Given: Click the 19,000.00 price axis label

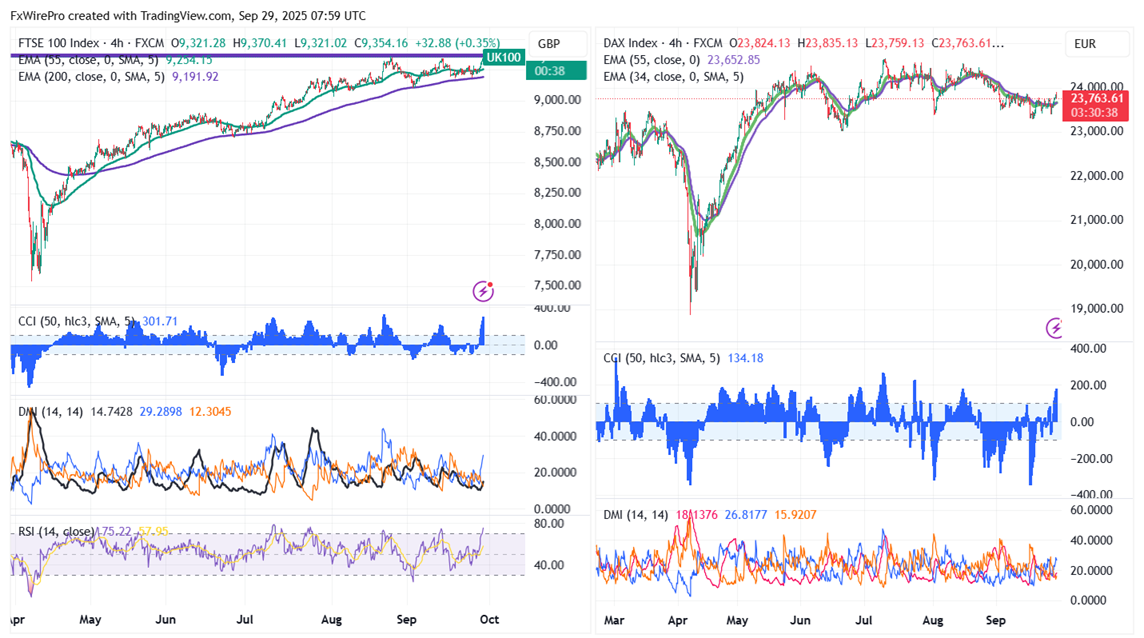Looking at the screenshot, I should [1097, 308].
